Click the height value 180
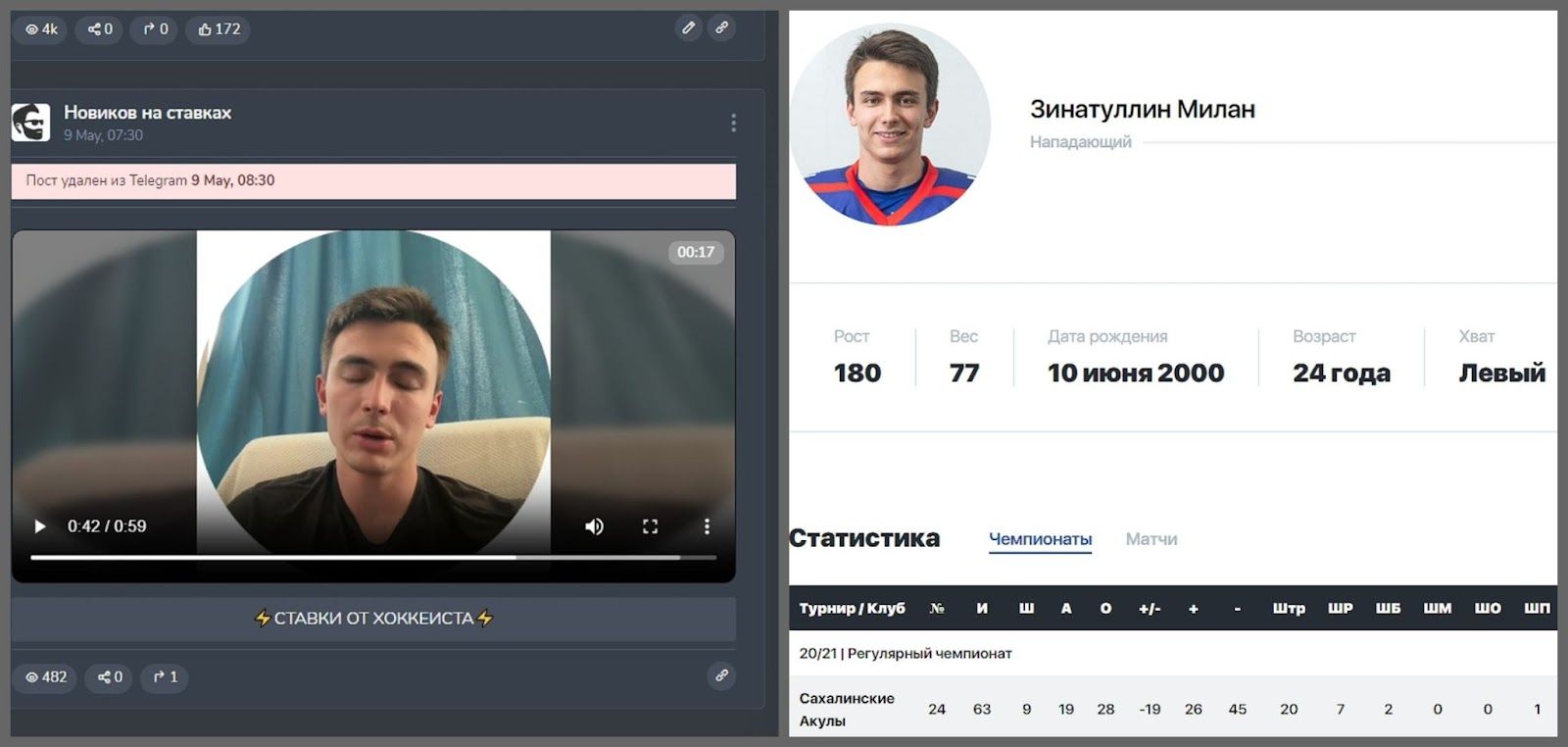Viewport: 1568px width, 747px height. click(x=857, y=373)
